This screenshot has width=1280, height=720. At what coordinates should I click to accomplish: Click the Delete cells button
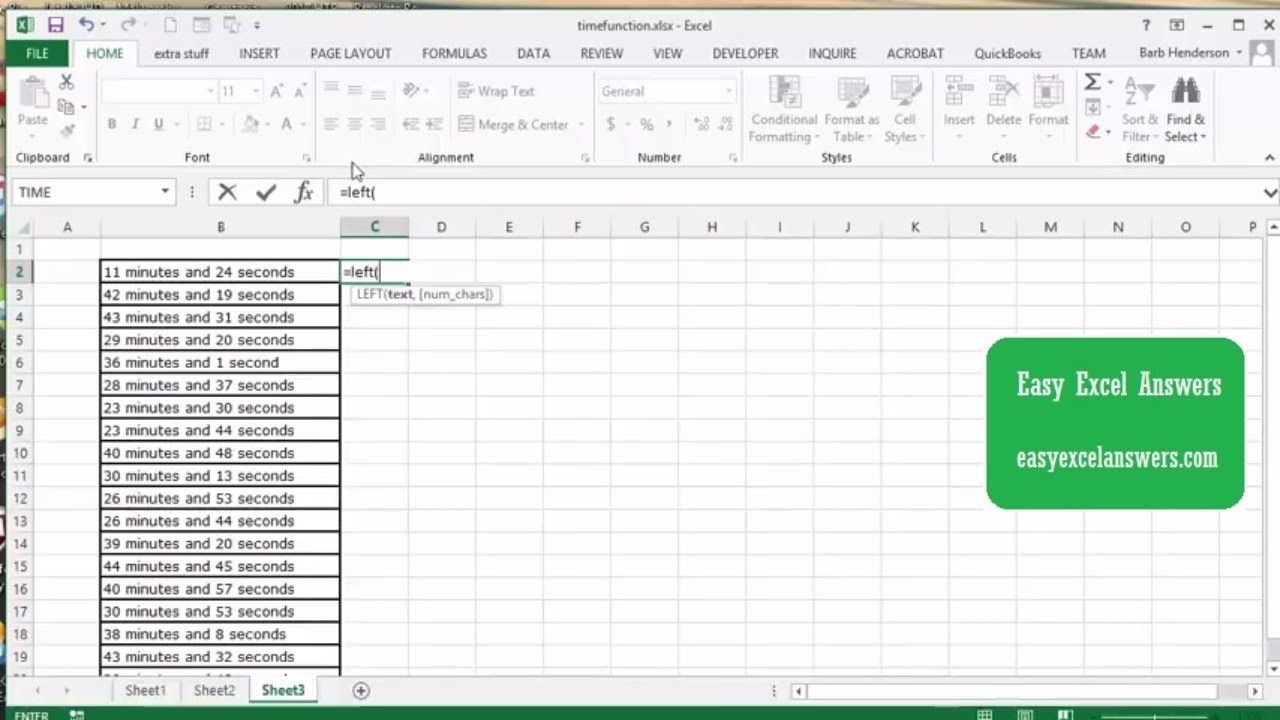(1003, 108)
